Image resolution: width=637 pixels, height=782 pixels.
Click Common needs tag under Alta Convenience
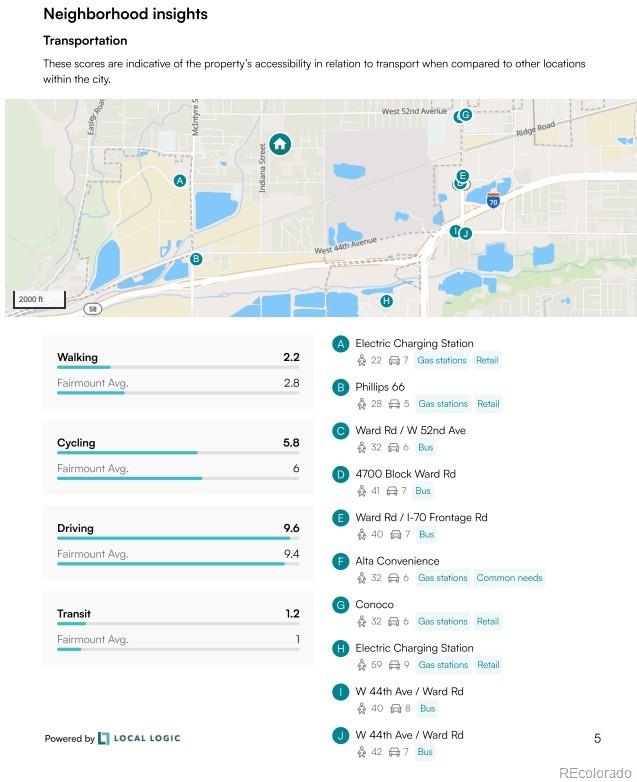pyautogui.click(x=509, y=578)
